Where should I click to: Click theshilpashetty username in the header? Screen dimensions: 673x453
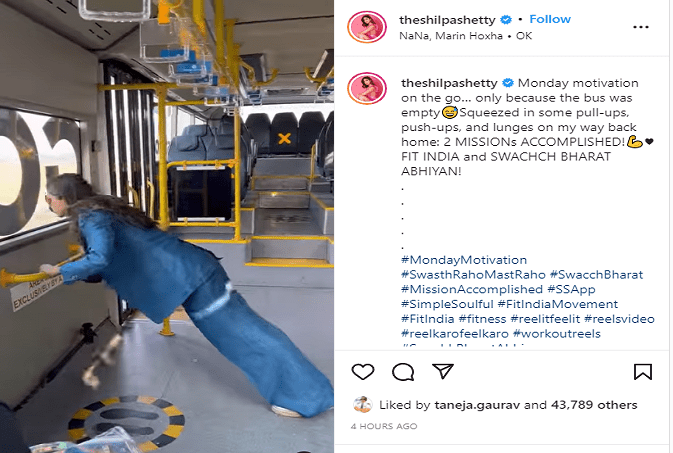(x=447, y=20)
